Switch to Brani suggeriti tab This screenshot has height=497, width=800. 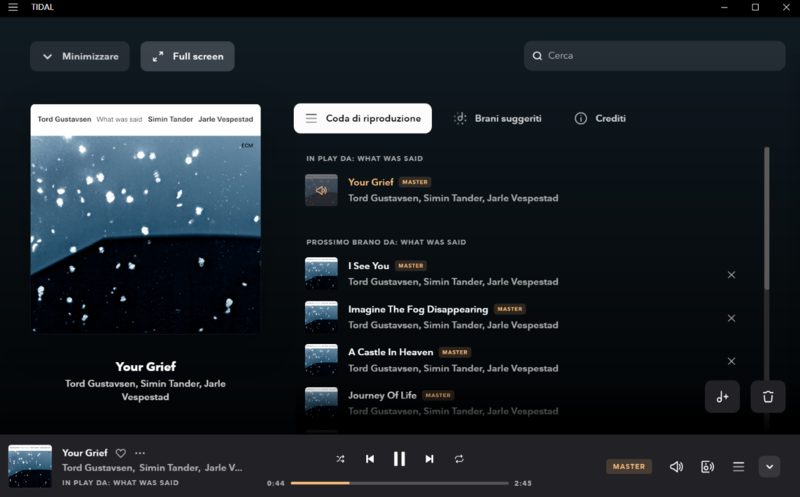click(x=498, y=118)
